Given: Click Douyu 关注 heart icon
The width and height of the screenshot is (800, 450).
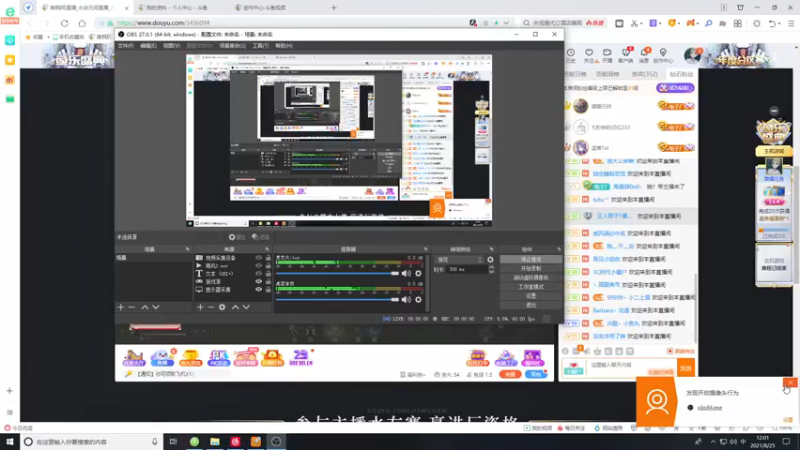Looking at the screenshot, I should [589, 55].
